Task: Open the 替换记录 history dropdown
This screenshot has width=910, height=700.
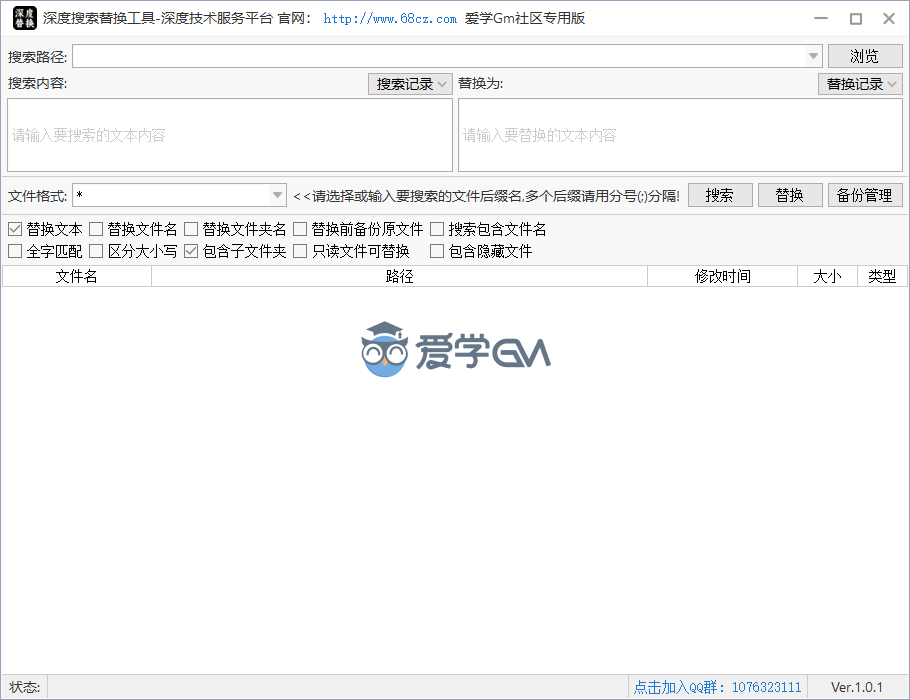Action: point(860,84)
